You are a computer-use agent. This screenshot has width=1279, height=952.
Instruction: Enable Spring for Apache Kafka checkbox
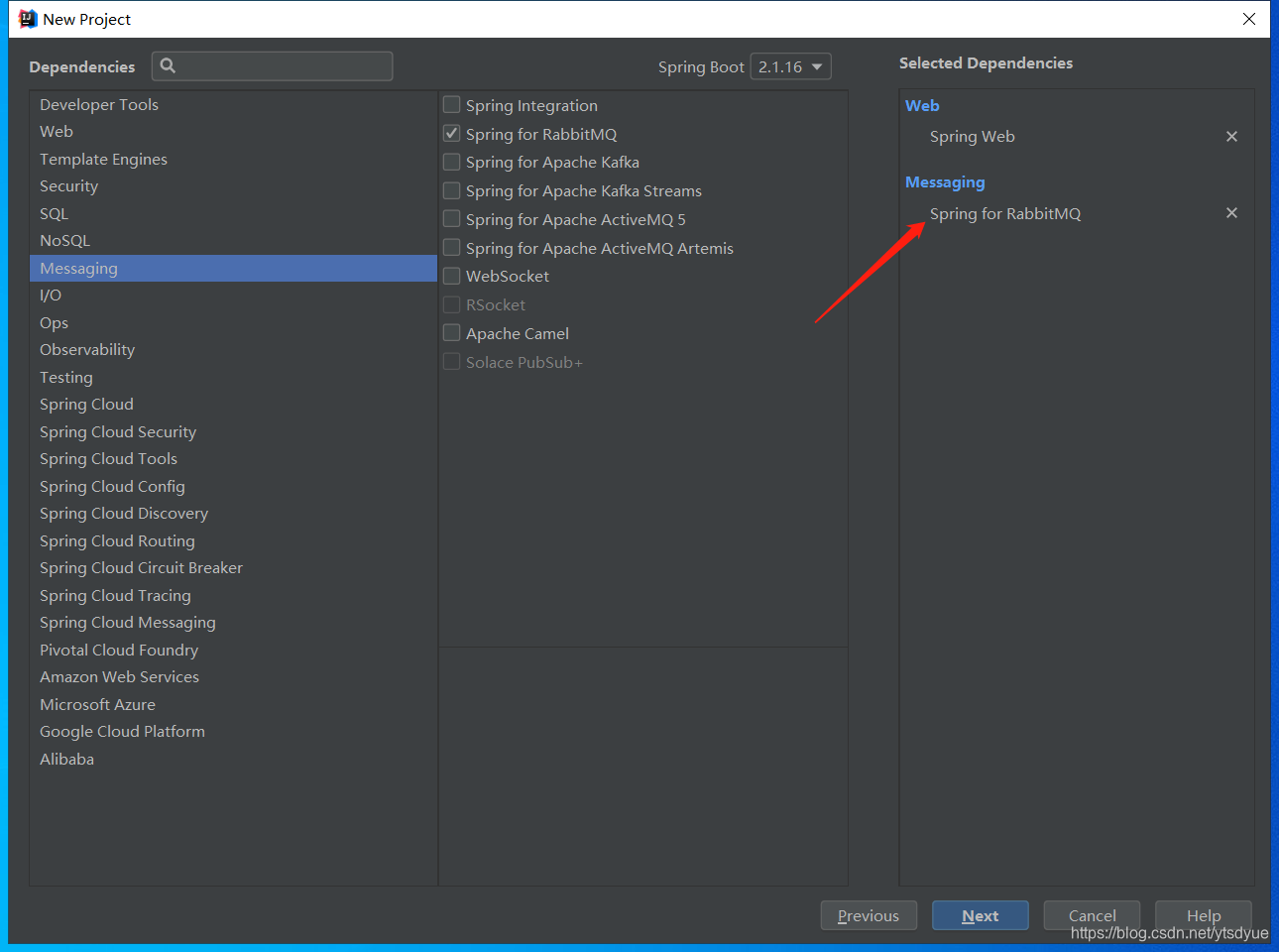(x=452, y=162)
